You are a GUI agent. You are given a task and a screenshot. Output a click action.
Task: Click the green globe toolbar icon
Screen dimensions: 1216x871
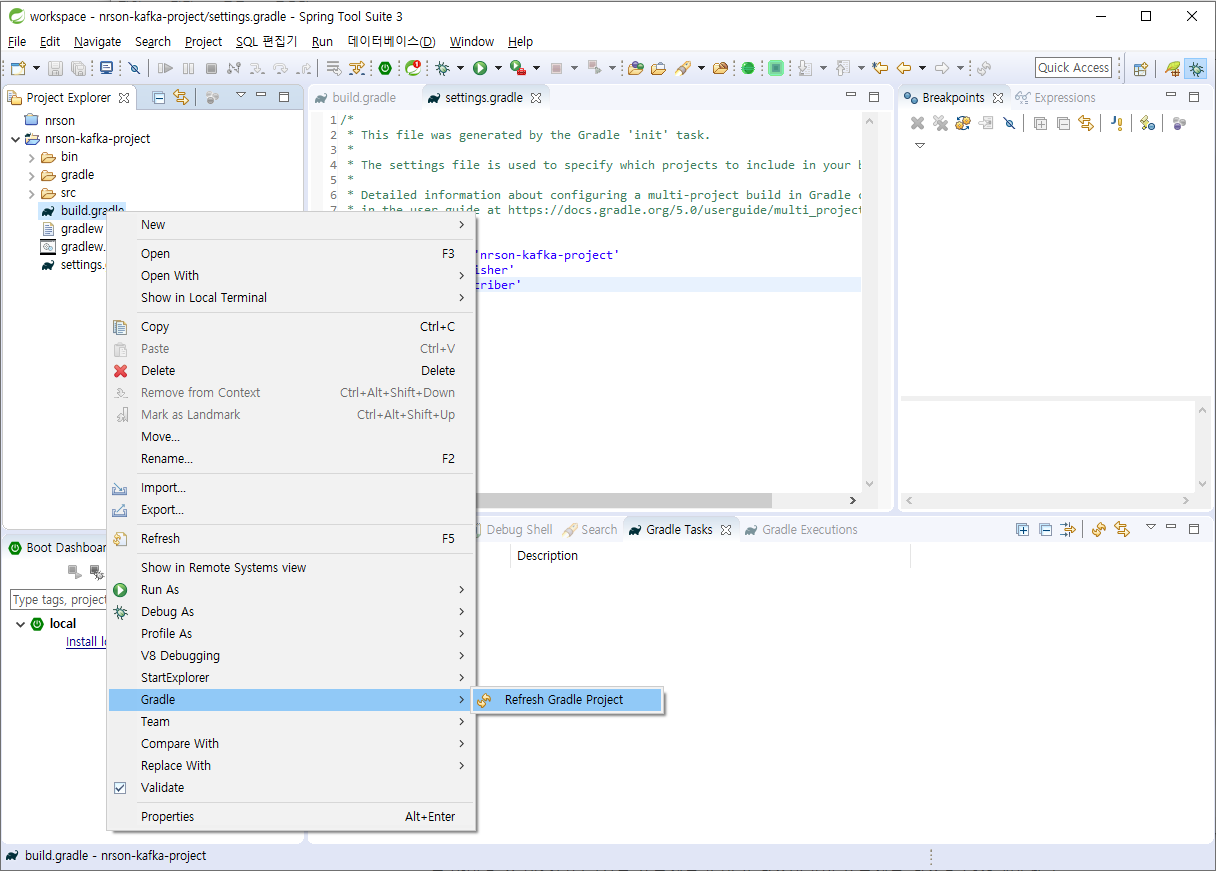tap(748, 68)
